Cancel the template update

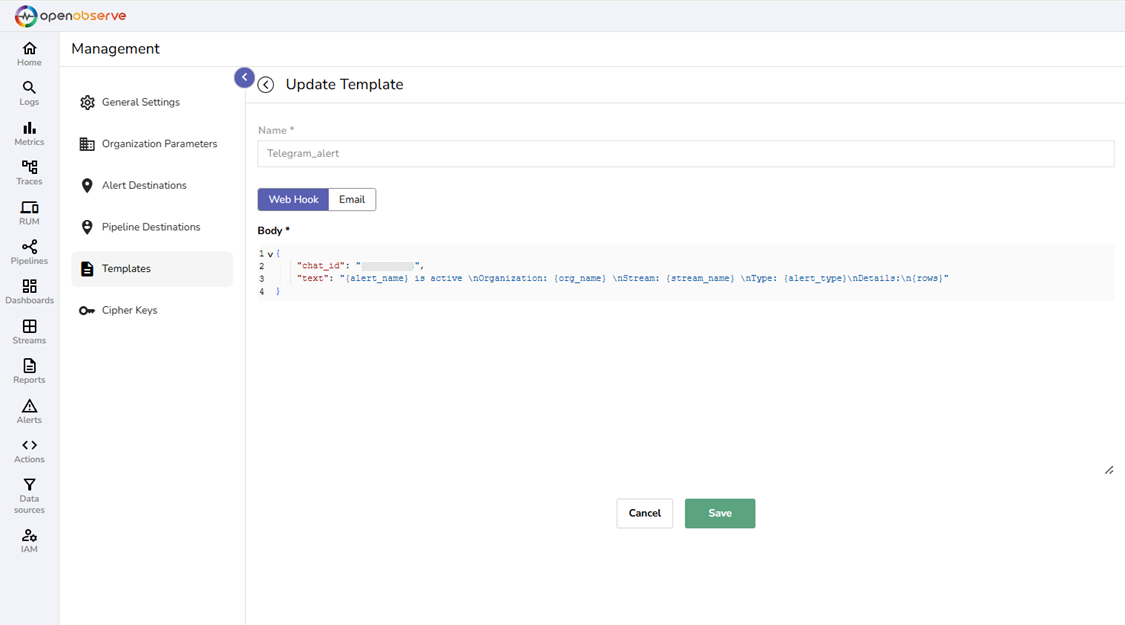644,513
